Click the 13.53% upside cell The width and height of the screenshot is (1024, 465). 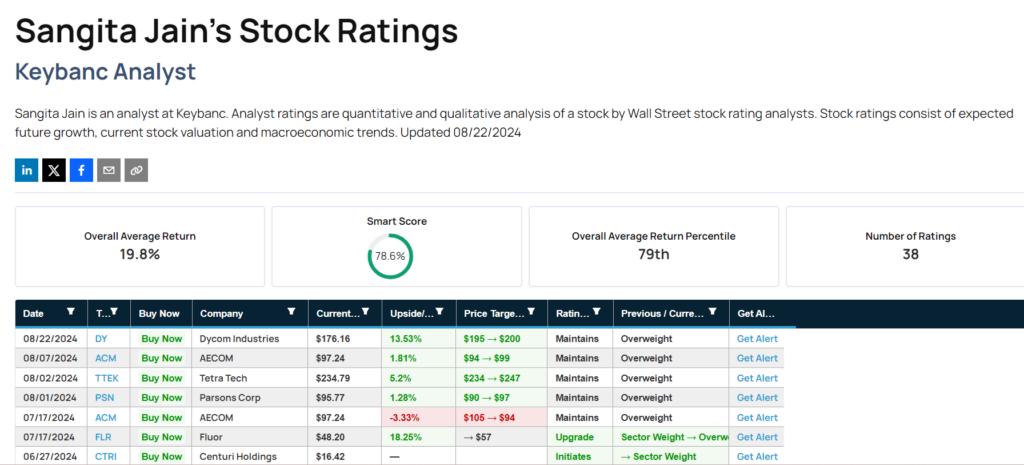pos(419,339)
